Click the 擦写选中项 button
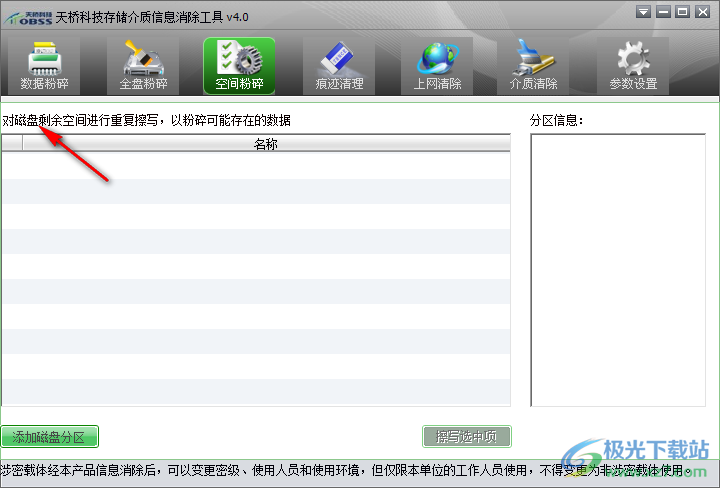This screenshot has width=720, height=488. tap(467, 436)
